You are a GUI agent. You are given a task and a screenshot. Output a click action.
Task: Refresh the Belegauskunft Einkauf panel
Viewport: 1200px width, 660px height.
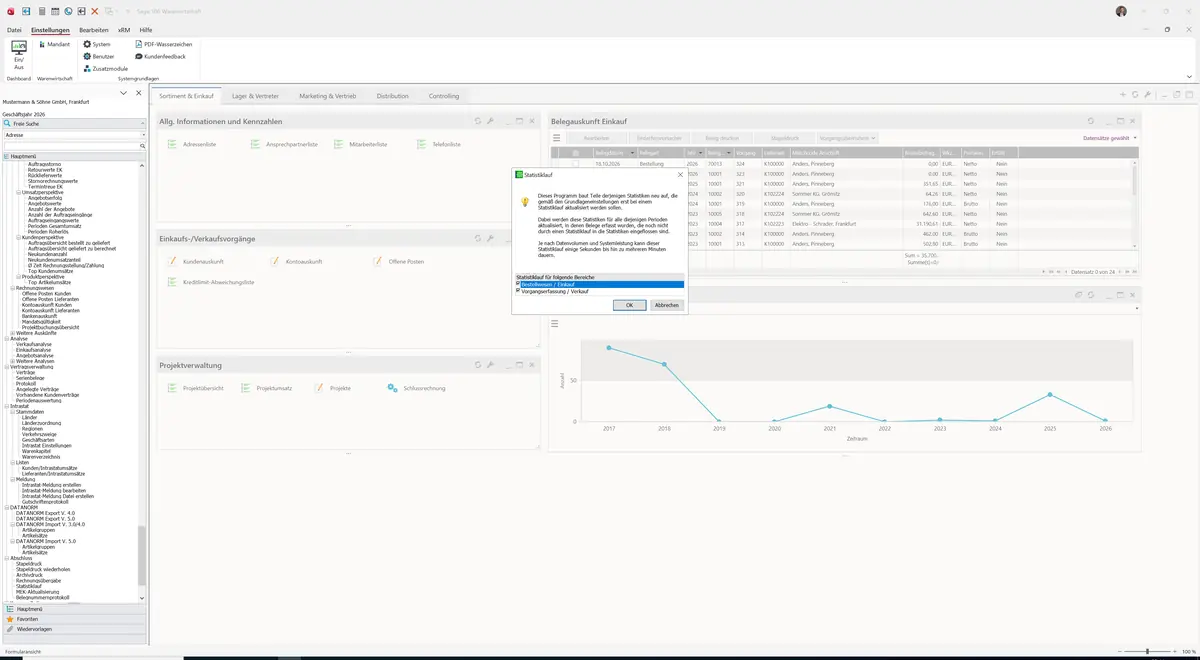click(x=1091, y=121)
